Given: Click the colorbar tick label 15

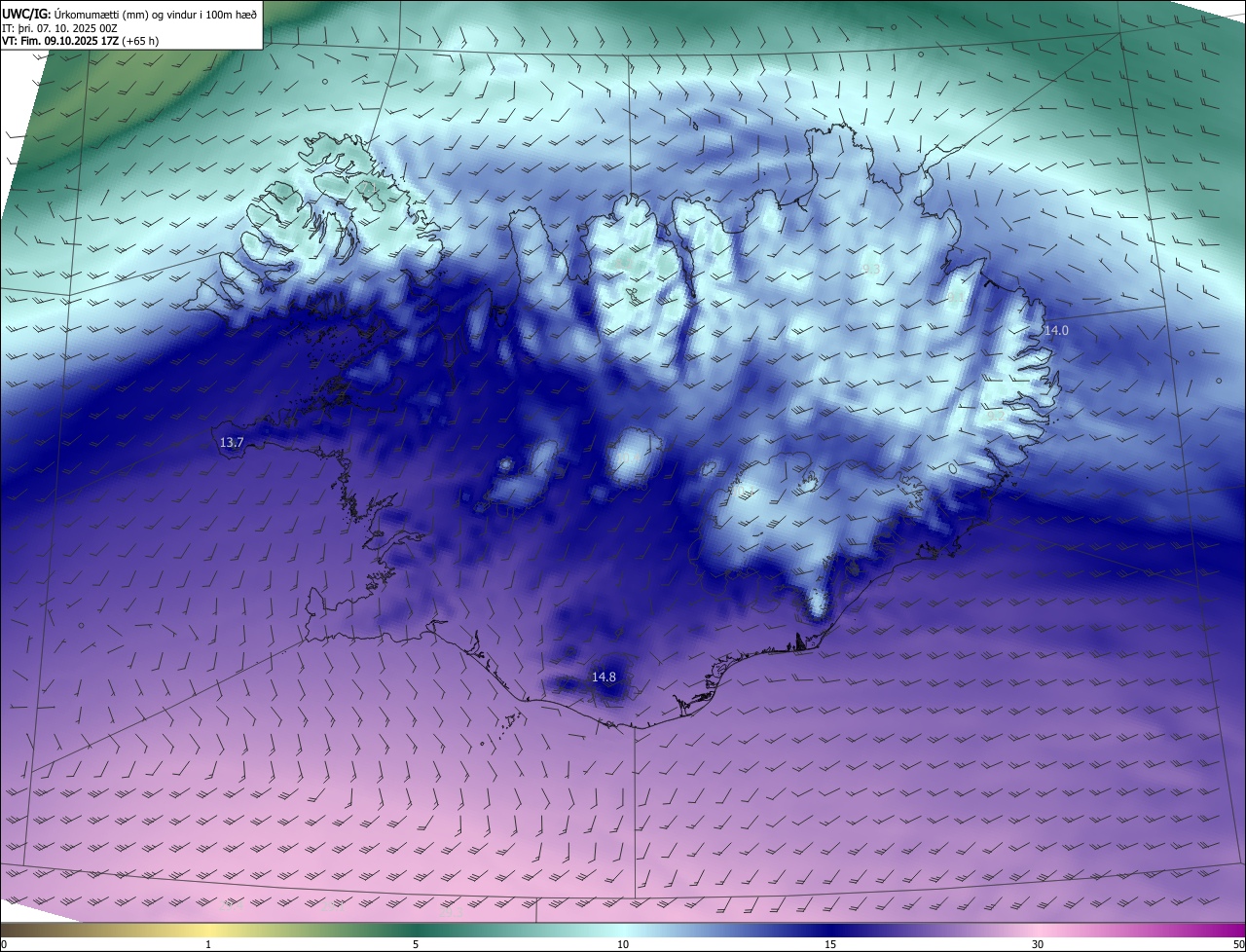Looking at the screenshot, I should [x=830, y=944].
